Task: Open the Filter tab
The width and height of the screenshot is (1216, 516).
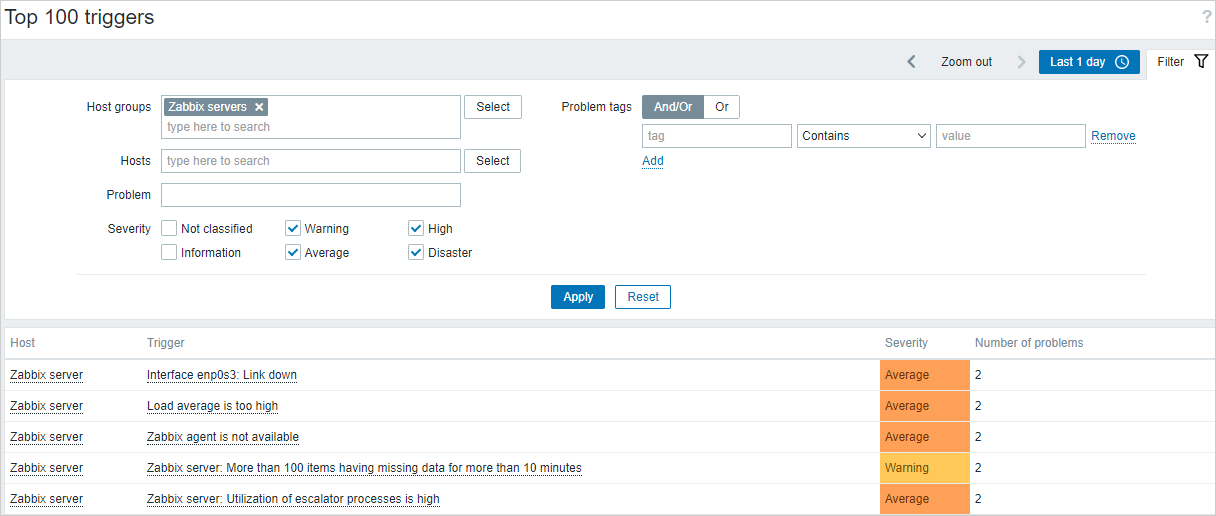Action: pos(1182,62)
